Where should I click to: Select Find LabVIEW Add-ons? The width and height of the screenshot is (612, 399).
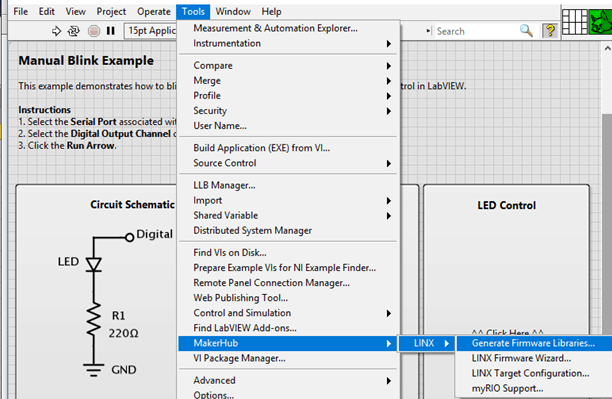tap(288, 328)
